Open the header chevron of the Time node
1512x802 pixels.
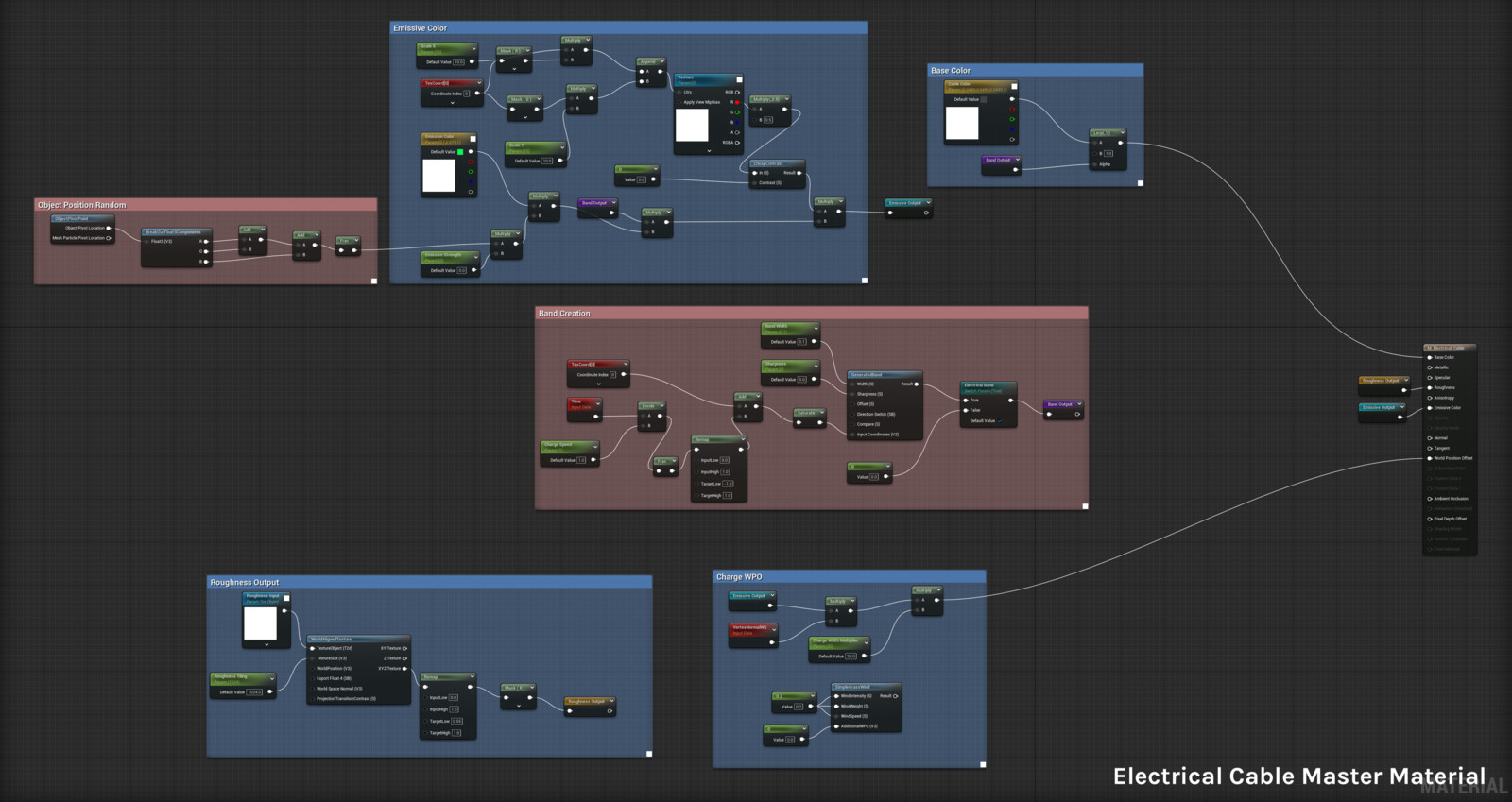(x=598, y=403)
